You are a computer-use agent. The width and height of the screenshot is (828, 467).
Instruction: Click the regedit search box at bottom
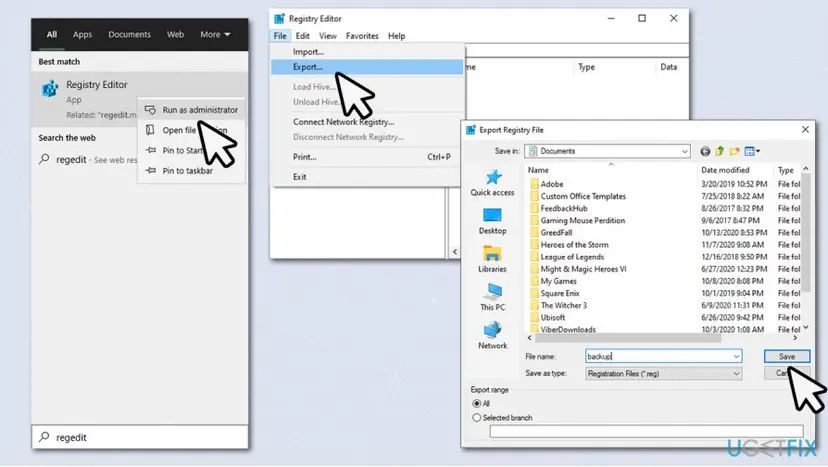coord(140,437)
